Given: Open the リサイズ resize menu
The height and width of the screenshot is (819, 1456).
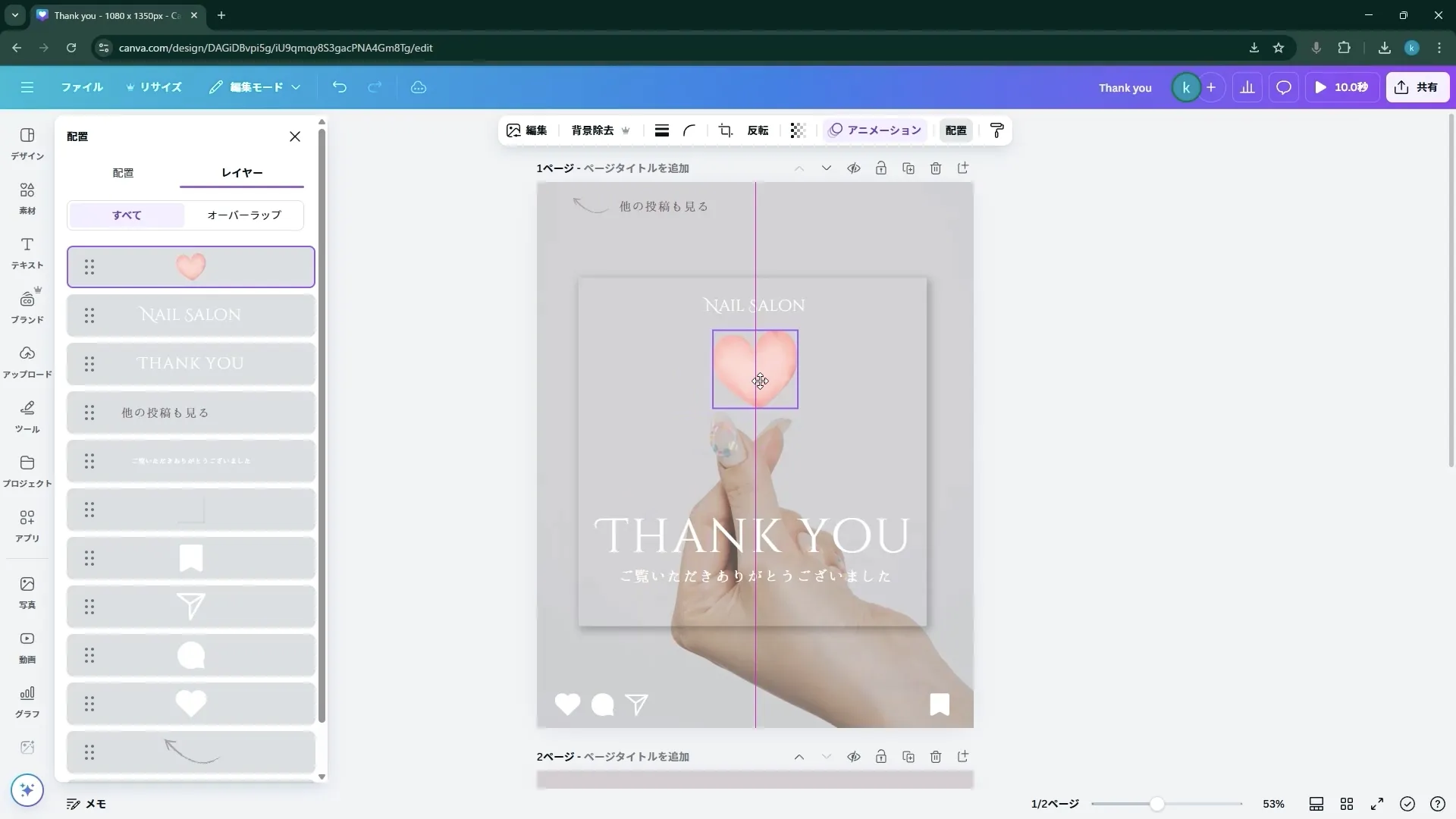Looking at the screenshot, I should (154, 87).
